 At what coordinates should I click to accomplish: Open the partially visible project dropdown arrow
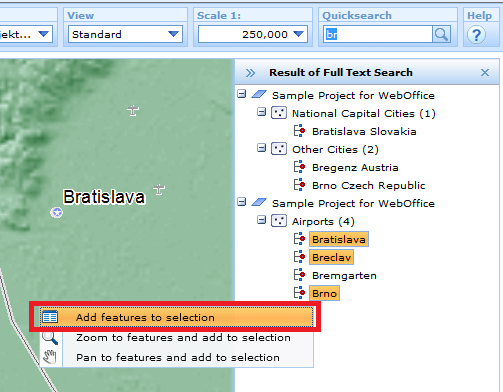point(43,34)
